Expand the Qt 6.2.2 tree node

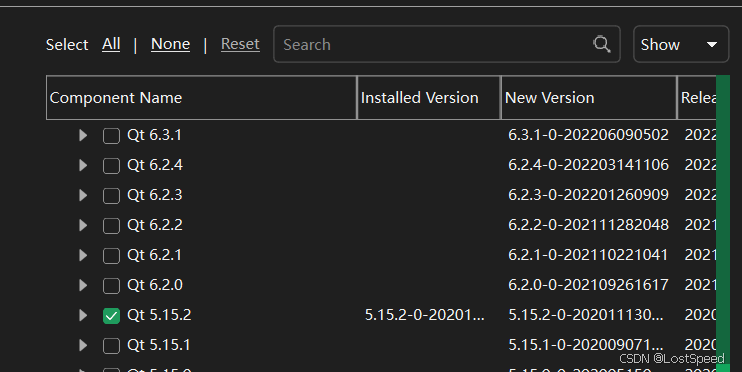[x=83, y=225]
